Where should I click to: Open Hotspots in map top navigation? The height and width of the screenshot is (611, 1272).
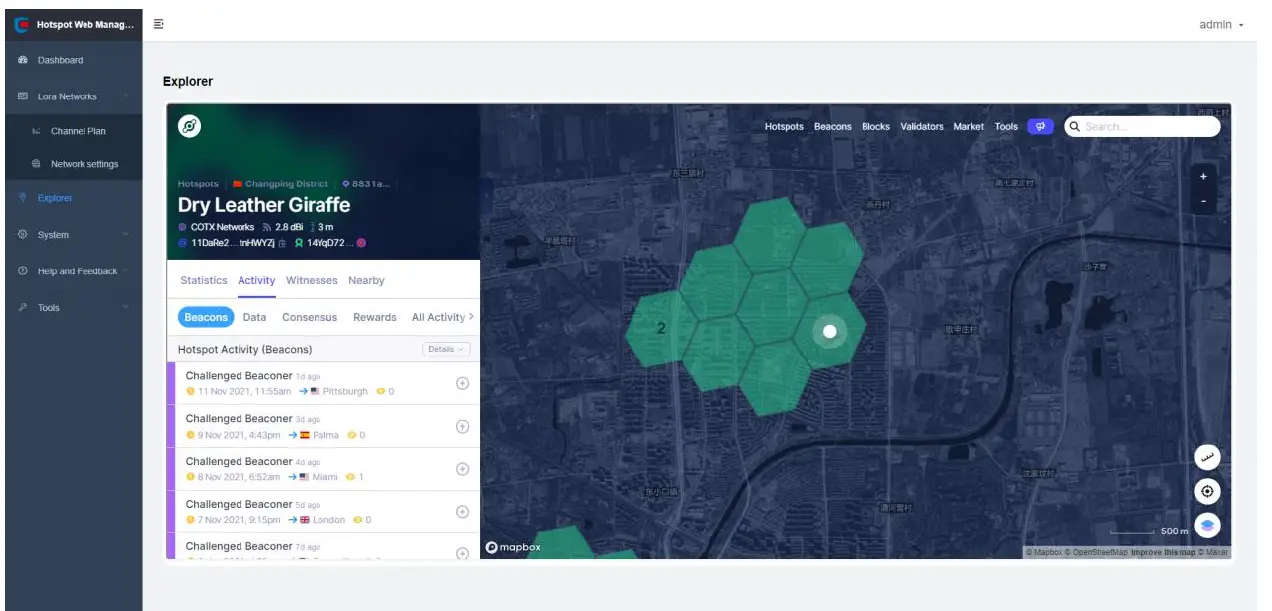click(784, 127)
